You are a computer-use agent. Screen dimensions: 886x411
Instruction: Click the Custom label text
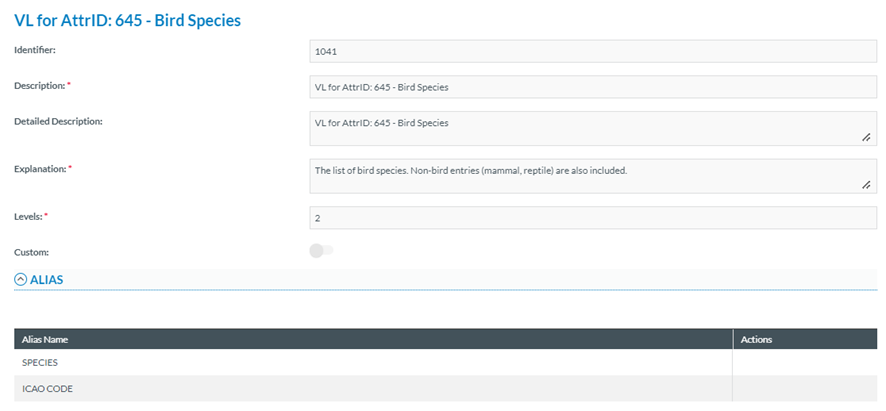(x=31, y=253)
